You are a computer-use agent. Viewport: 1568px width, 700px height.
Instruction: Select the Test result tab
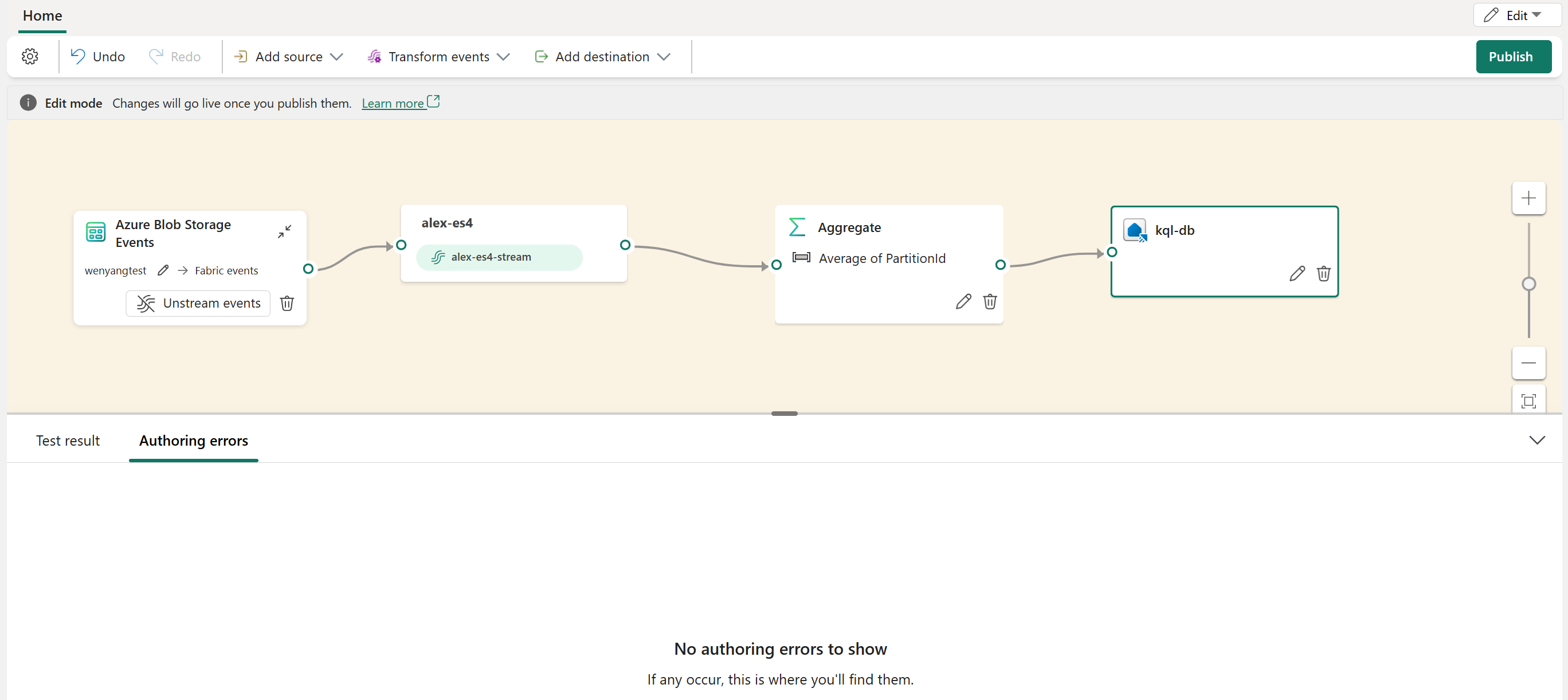[67, 440]
